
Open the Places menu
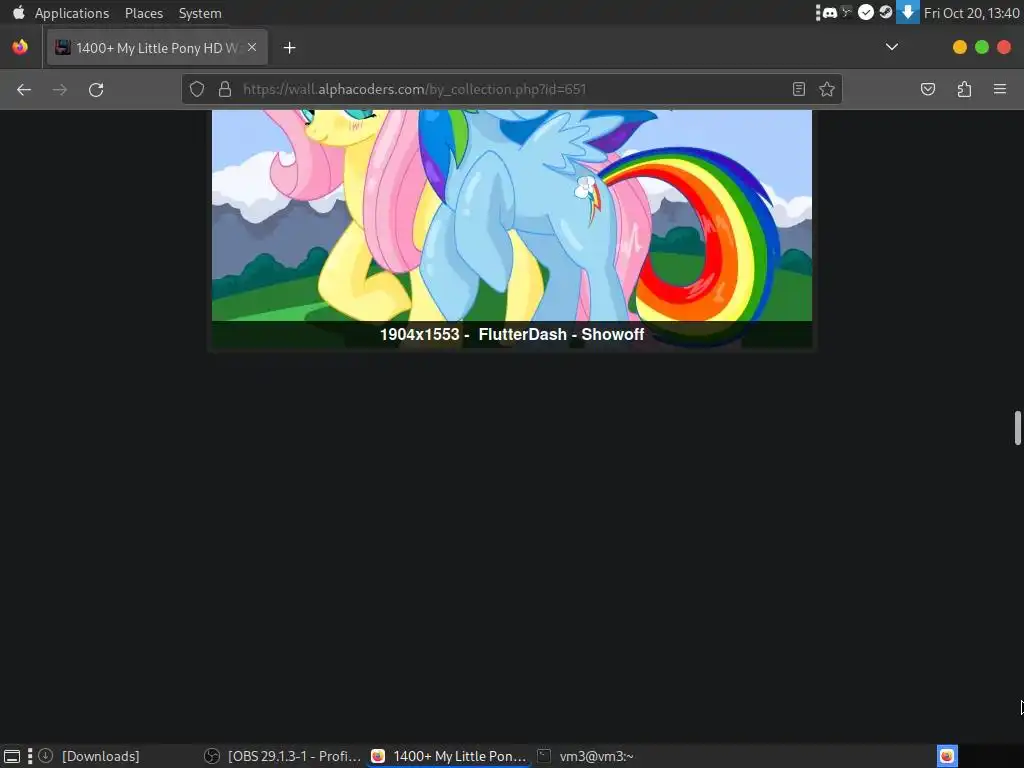pyautogui.click(x=144, y=13)
